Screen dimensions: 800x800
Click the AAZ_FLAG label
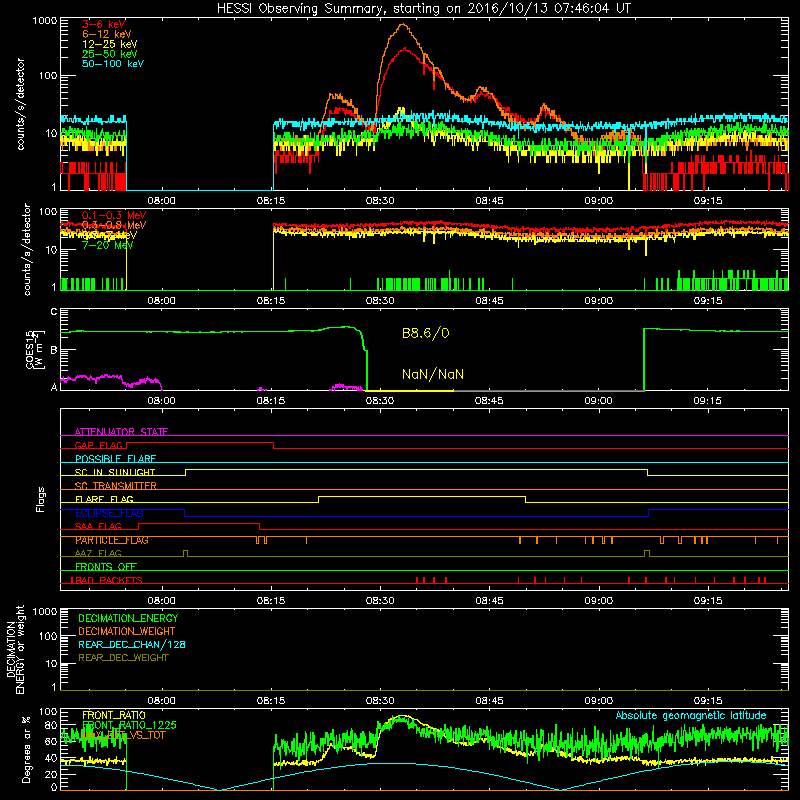pos(98,553)
